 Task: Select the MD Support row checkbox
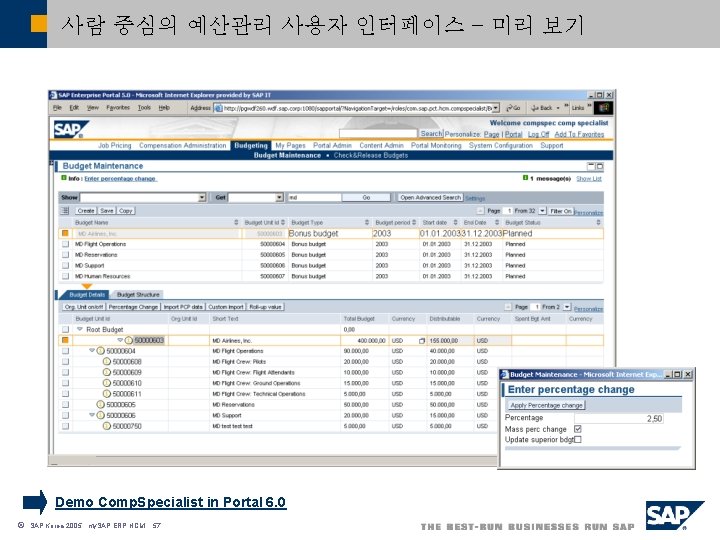click(65, 265)
